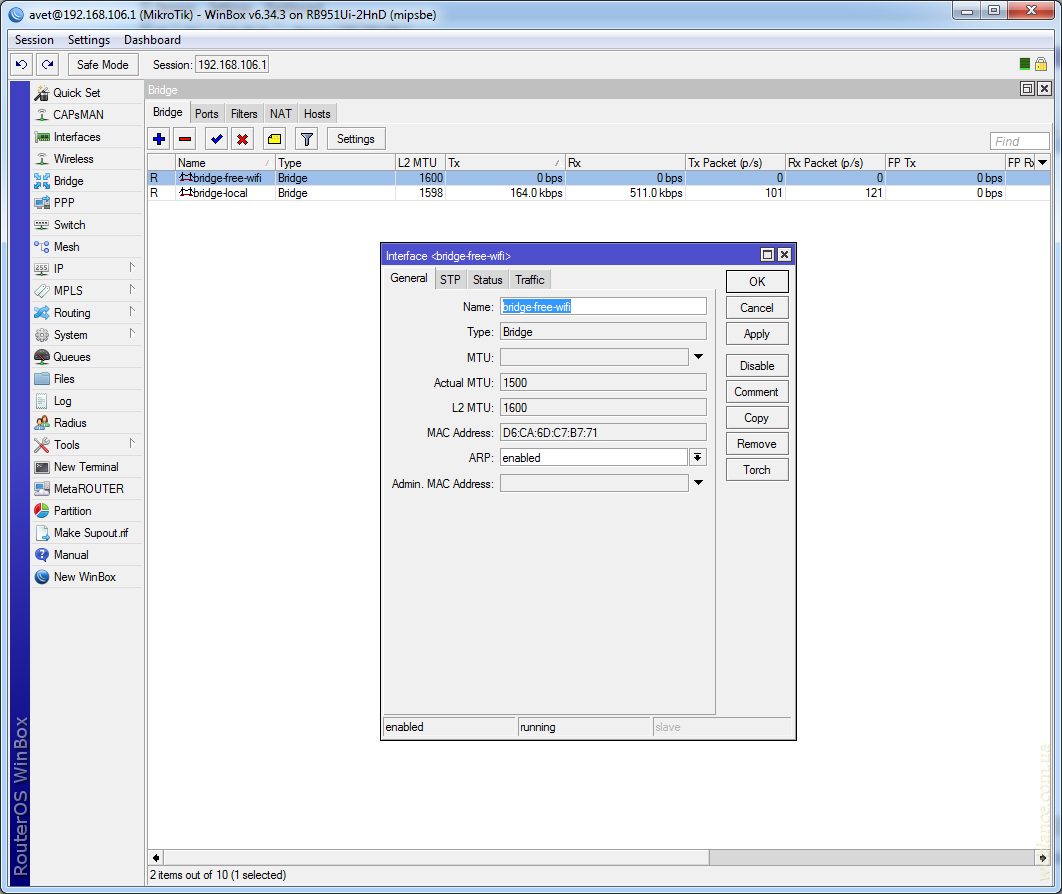Screen dimensions: 1062x894
Task: Click the yellow comment note icon
Action: (x=274, y=139)
